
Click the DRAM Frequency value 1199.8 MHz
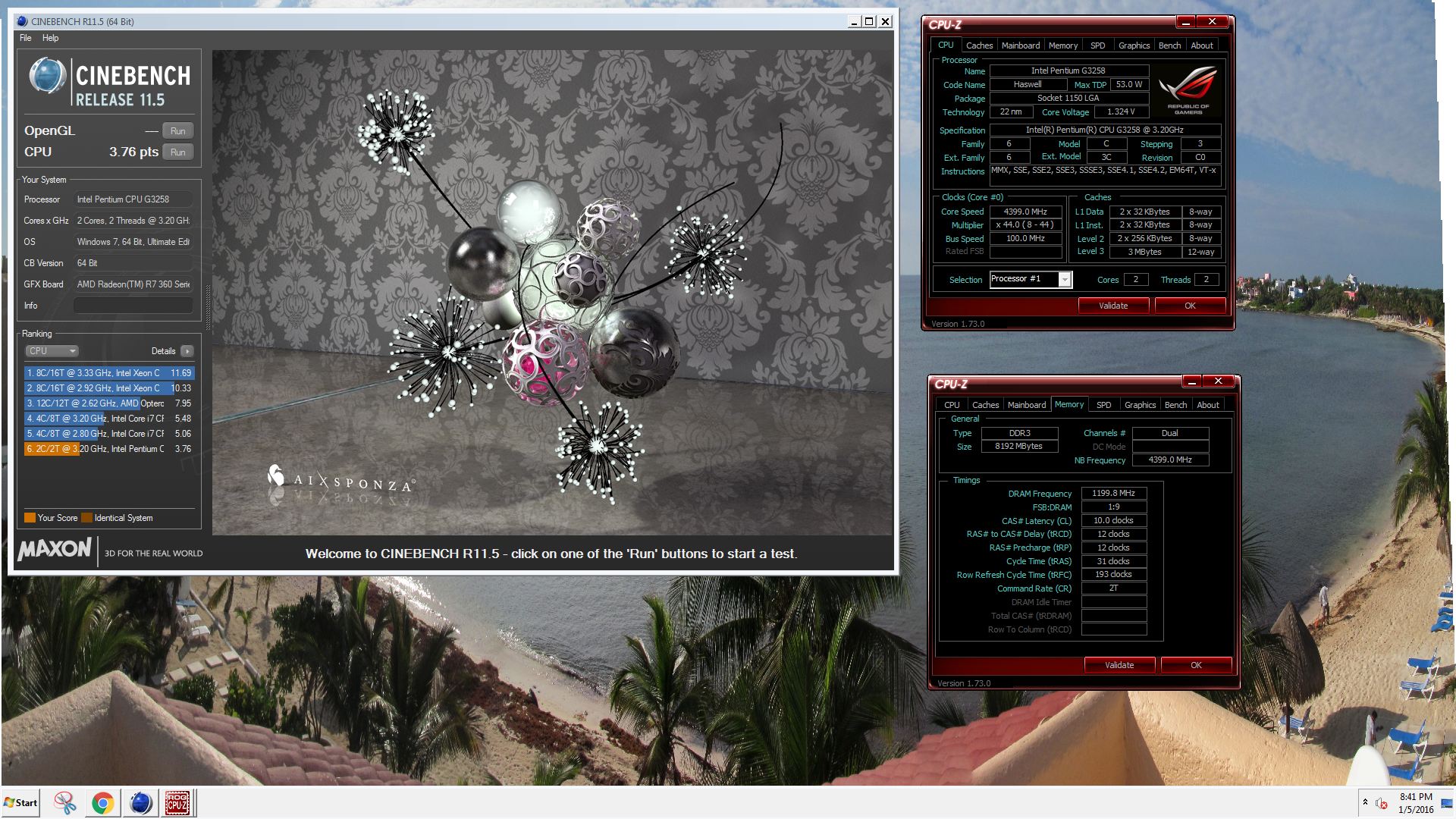[1113, 493]
